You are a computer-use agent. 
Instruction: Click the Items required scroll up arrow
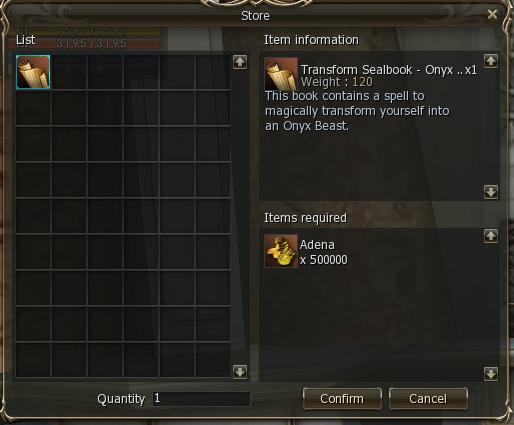(x=491, y=236)
